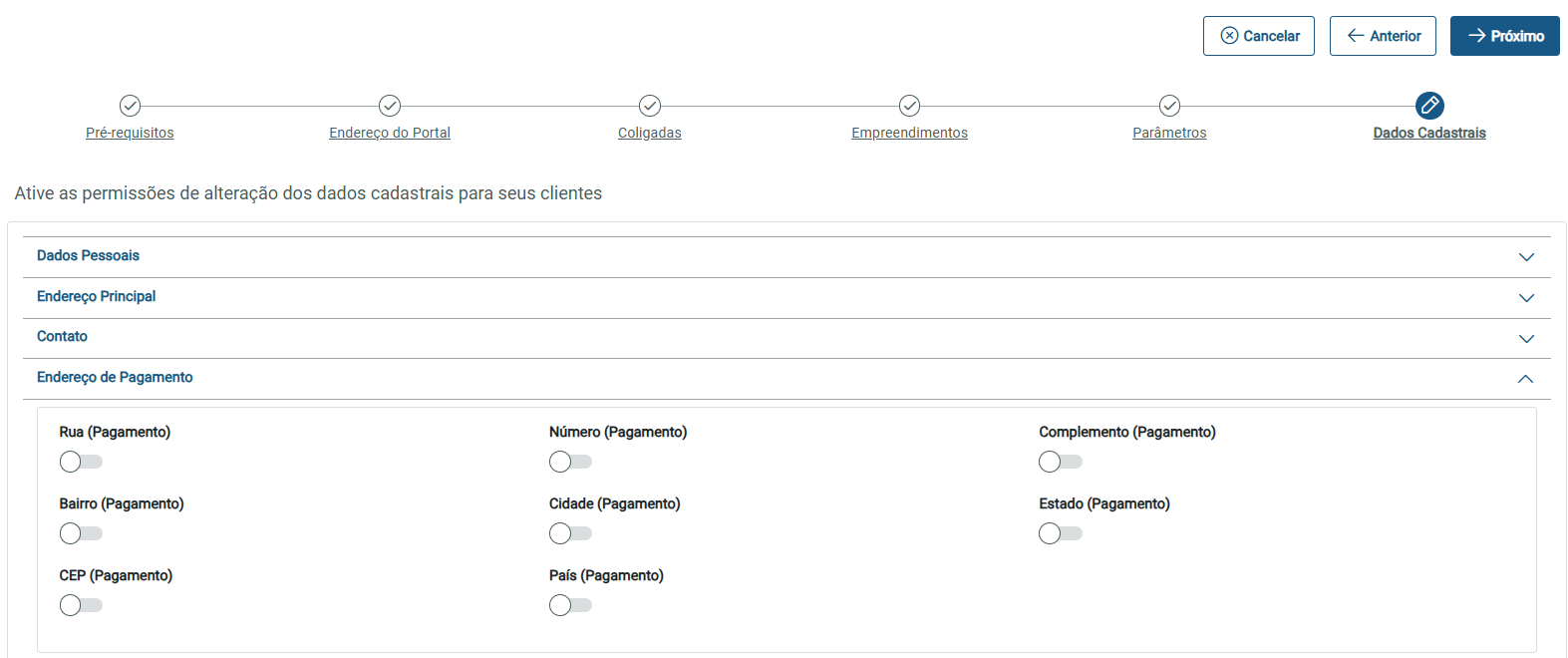Image resolution: width=1568 pixels, height=658 pixels.
Task: Turn on Número (Pagamento) switch
Action: click(x=570, y=462)
